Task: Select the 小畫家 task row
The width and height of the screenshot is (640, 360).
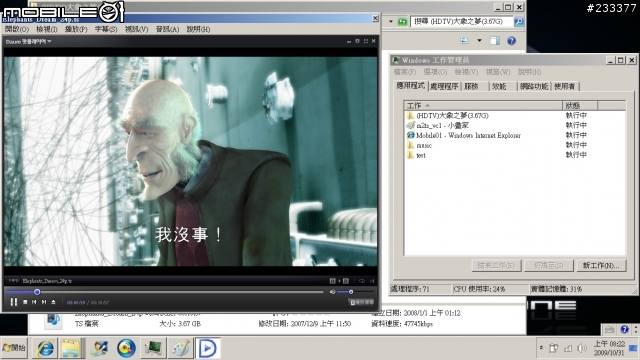Action: pyautogui.click(x=515, y=125)
